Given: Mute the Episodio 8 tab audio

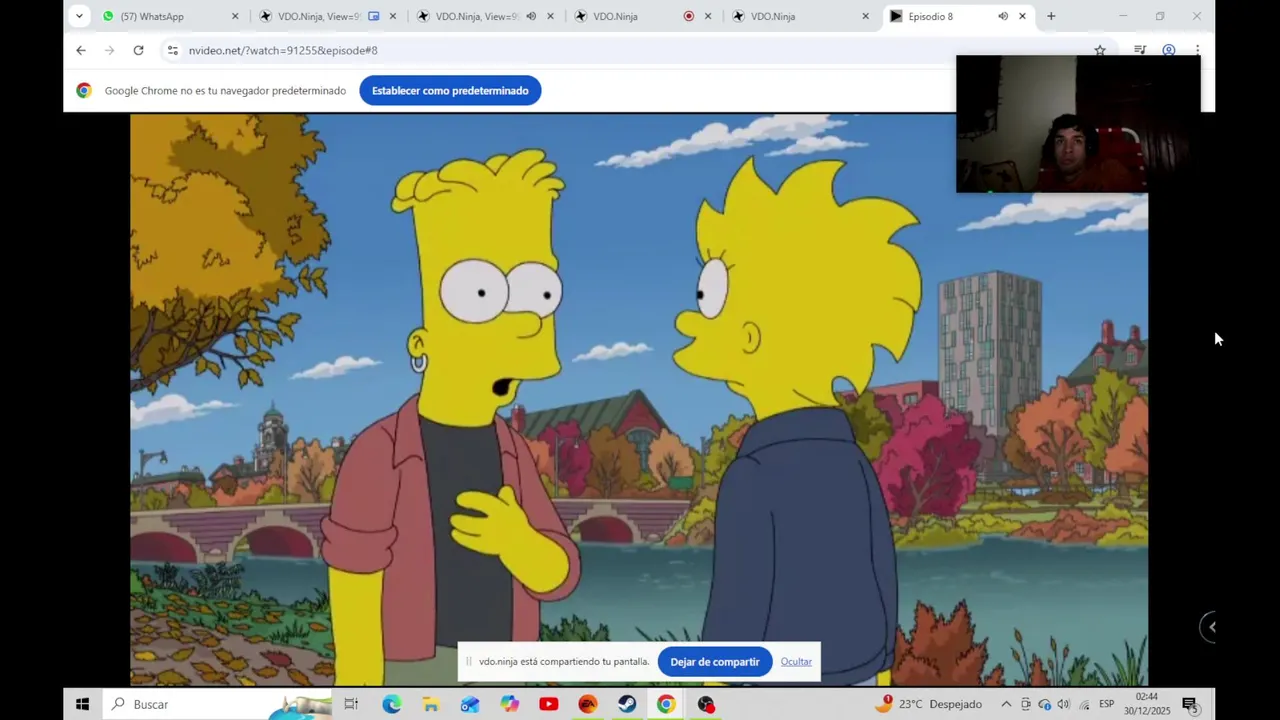Looking at the screenshot, I should click(x=1003, y=16).
